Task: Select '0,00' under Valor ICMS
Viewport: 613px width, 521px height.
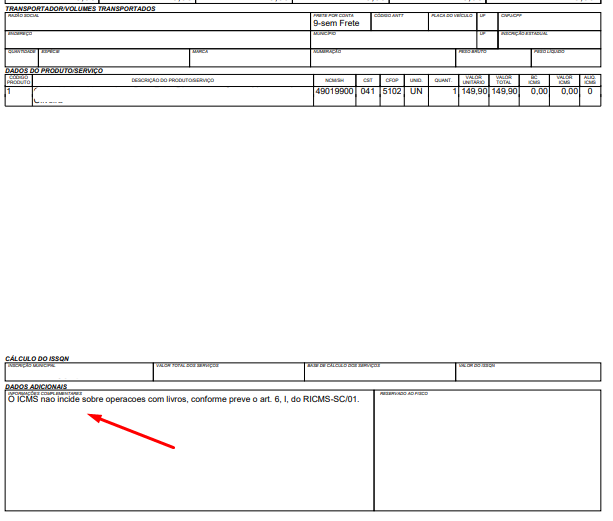Action: coord(570,91)
